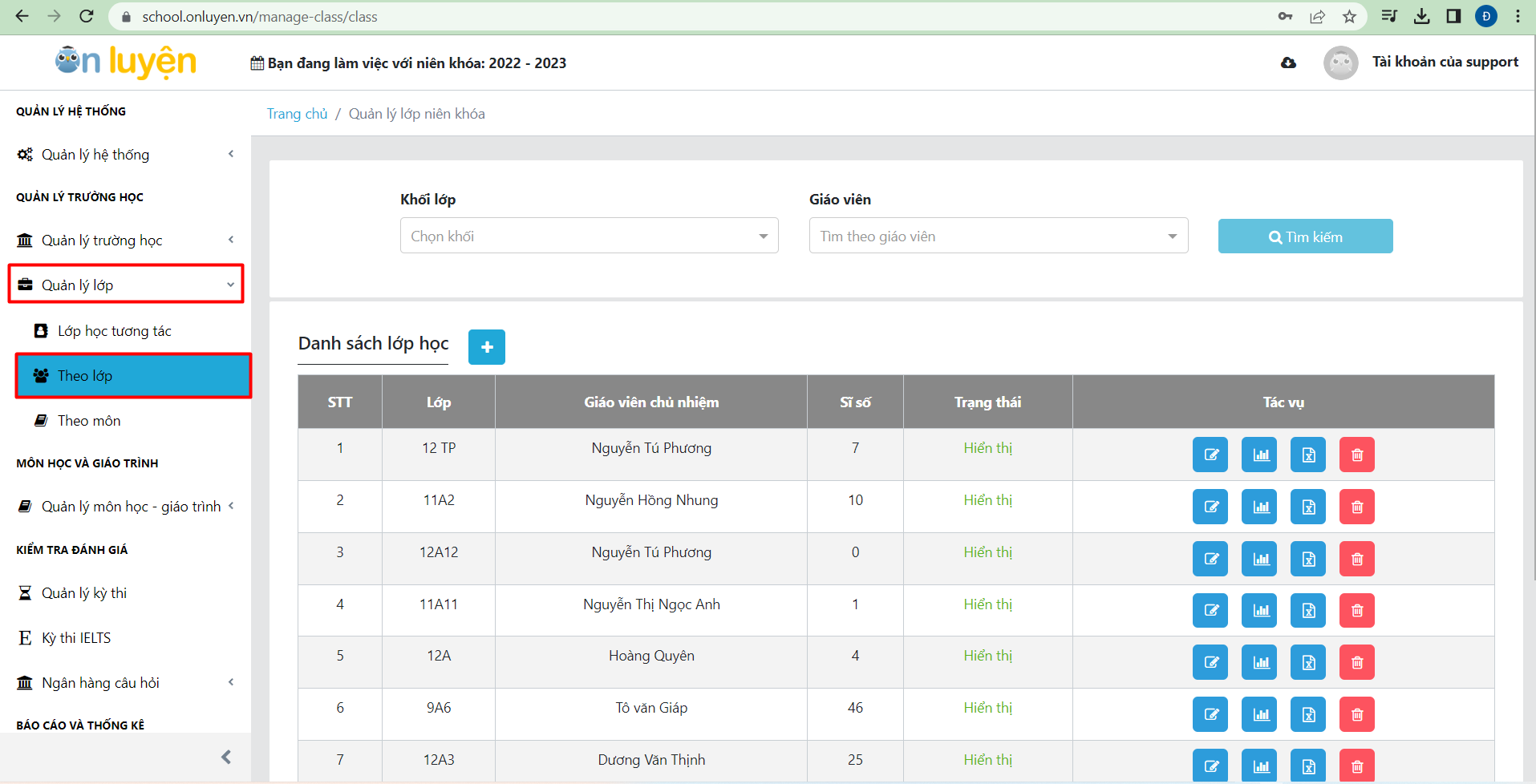
Task: Collapse the sidebar with the bottom chevron
Action: pyautogui.click(x=226, y=757)
